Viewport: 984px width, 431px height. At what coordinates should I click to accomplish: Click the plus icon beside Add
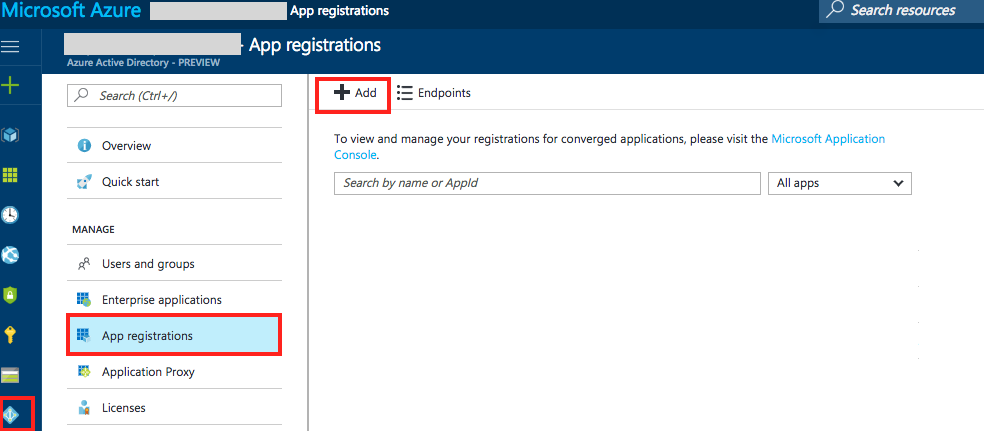pyautogui.click(x=341, y=93)
